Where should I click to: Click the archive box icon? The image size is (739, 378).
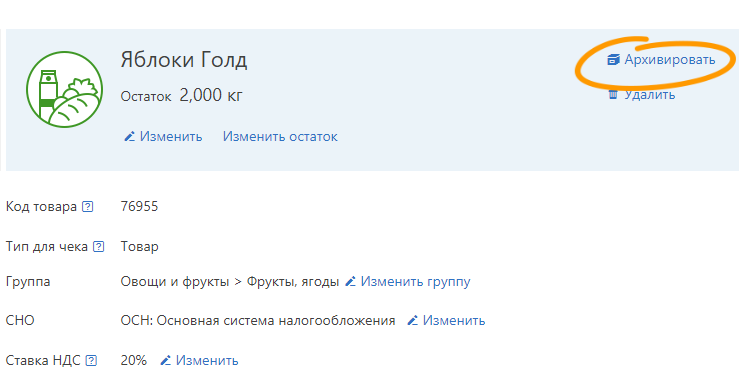(613, 60)
